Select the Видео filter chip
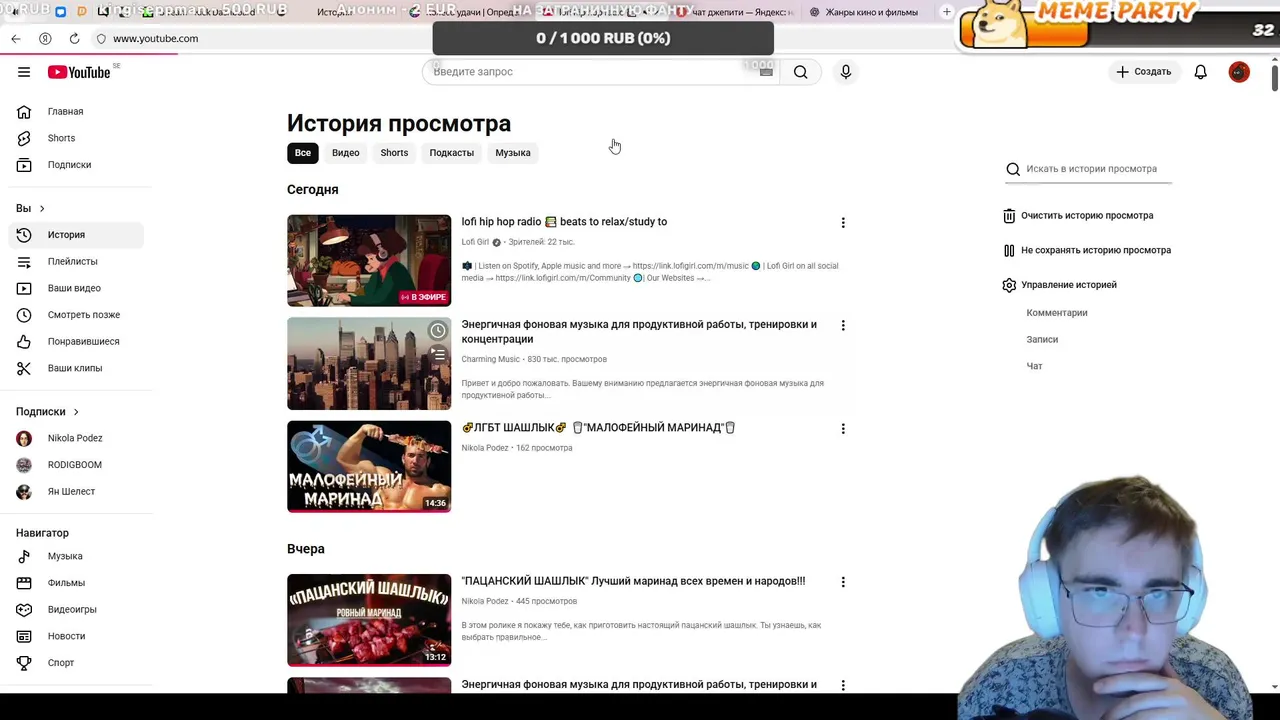The height and width of the screenshot is (720, 1280). pyautogui.click(x=345, y=153)
